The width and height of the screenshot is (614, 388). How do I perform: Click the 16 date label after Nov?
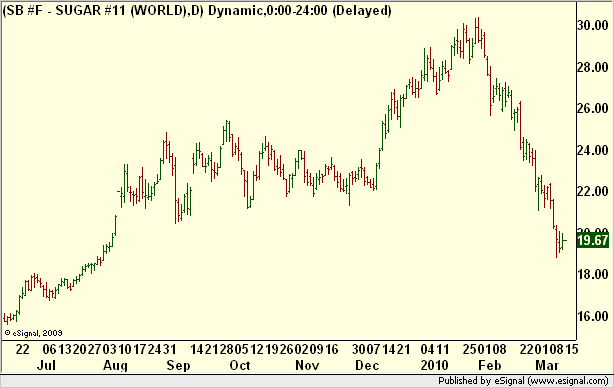tap(331, 349)
